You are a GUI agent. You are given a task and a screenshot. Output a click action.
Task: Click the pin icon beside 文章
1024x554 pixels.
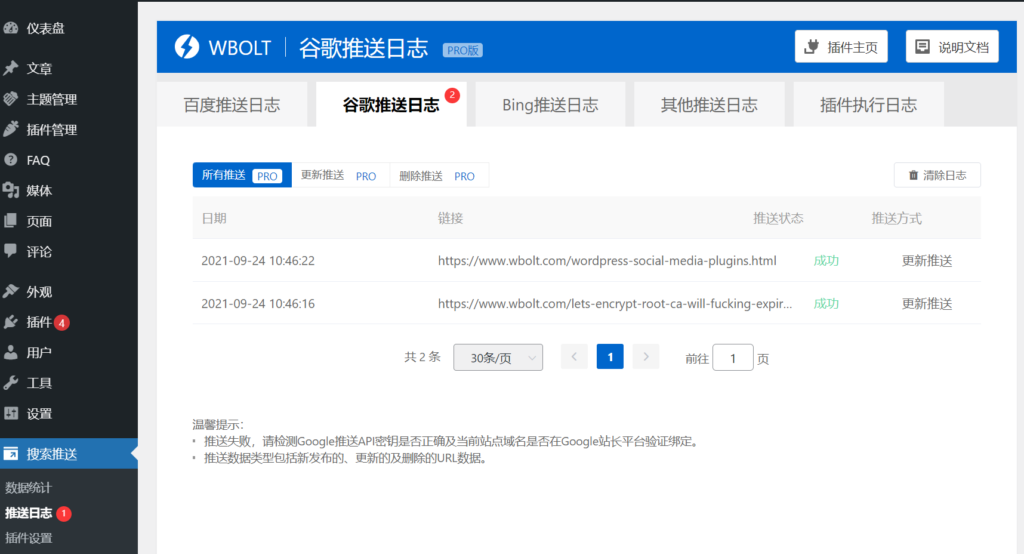[11, 69]
